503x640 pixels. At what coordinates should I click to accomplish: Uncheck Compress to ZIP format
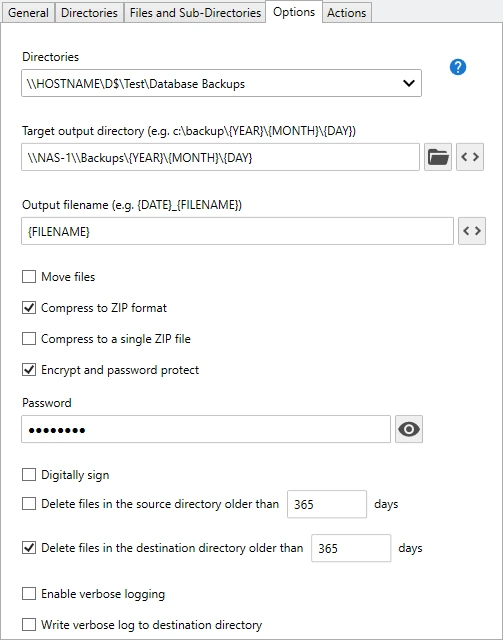tap(29, 308)
